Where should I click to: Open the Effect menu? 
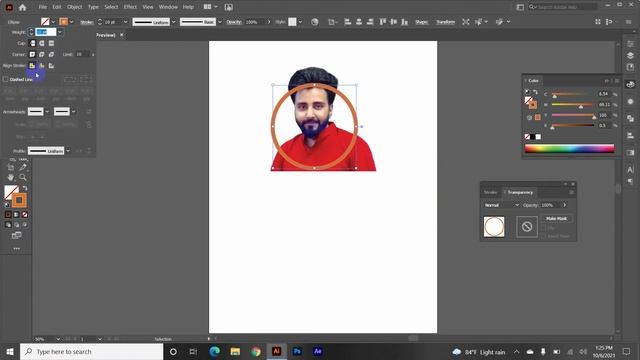click(130, 7)
